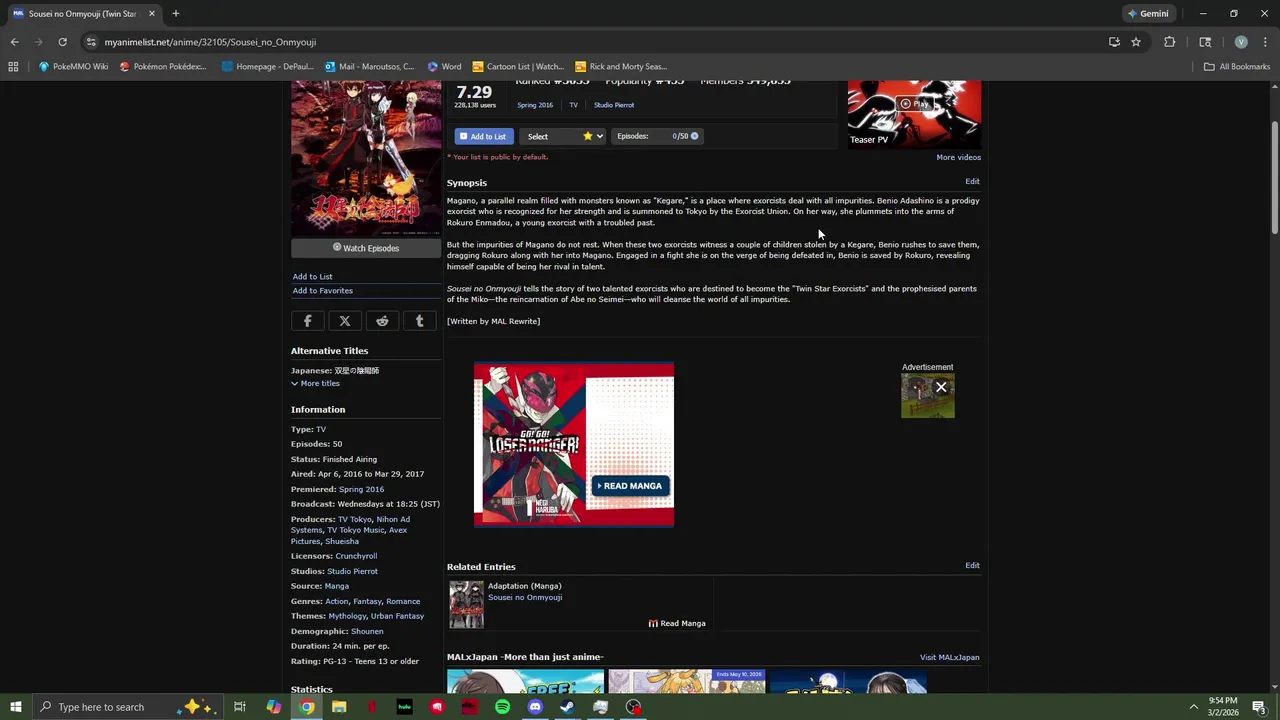Open Word bookmark
Viewport: 1280px width, 720px height.
(445, 67)
